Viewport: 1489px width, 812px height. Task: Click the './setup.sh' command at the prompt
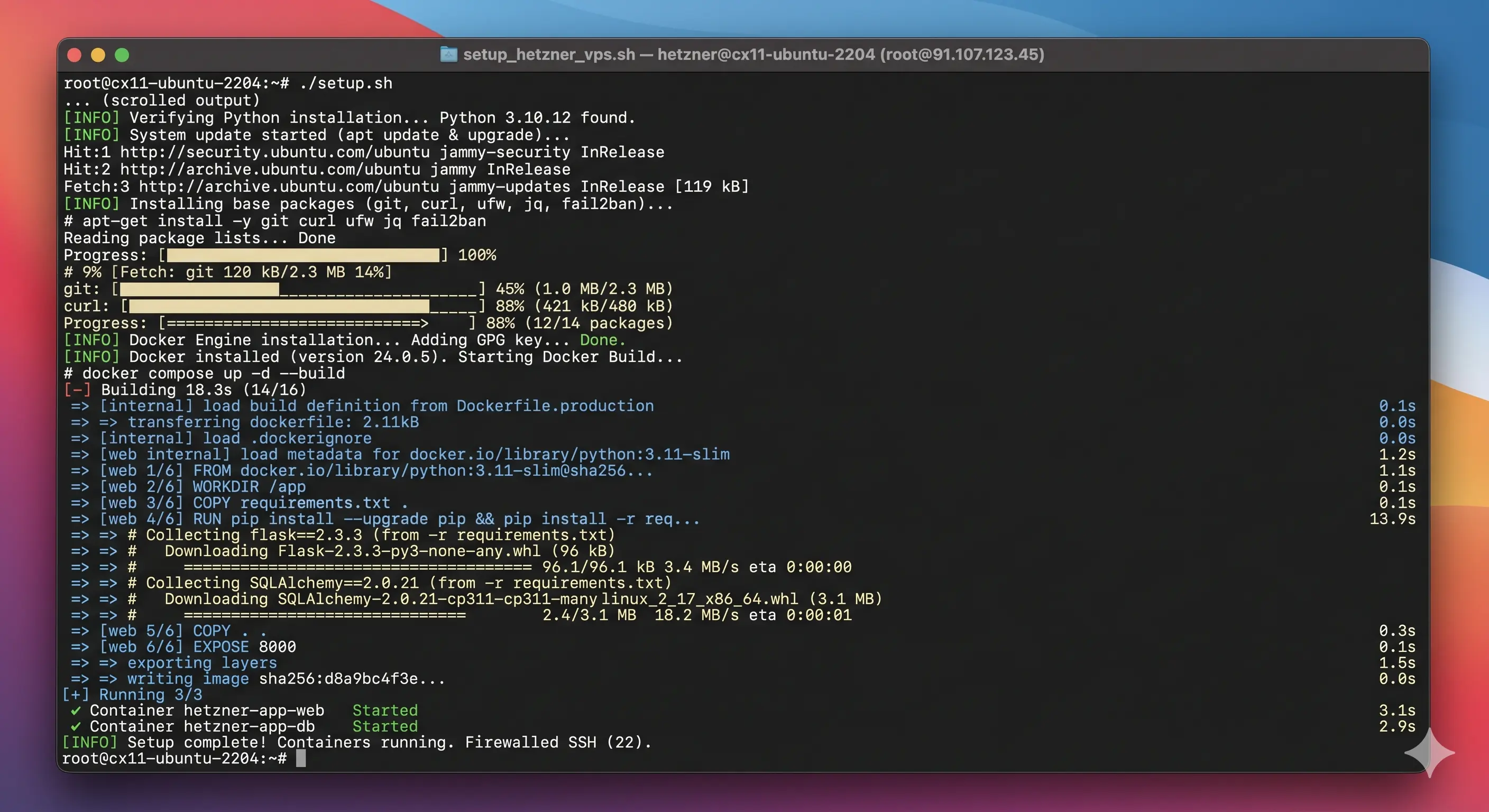[346, 83]
